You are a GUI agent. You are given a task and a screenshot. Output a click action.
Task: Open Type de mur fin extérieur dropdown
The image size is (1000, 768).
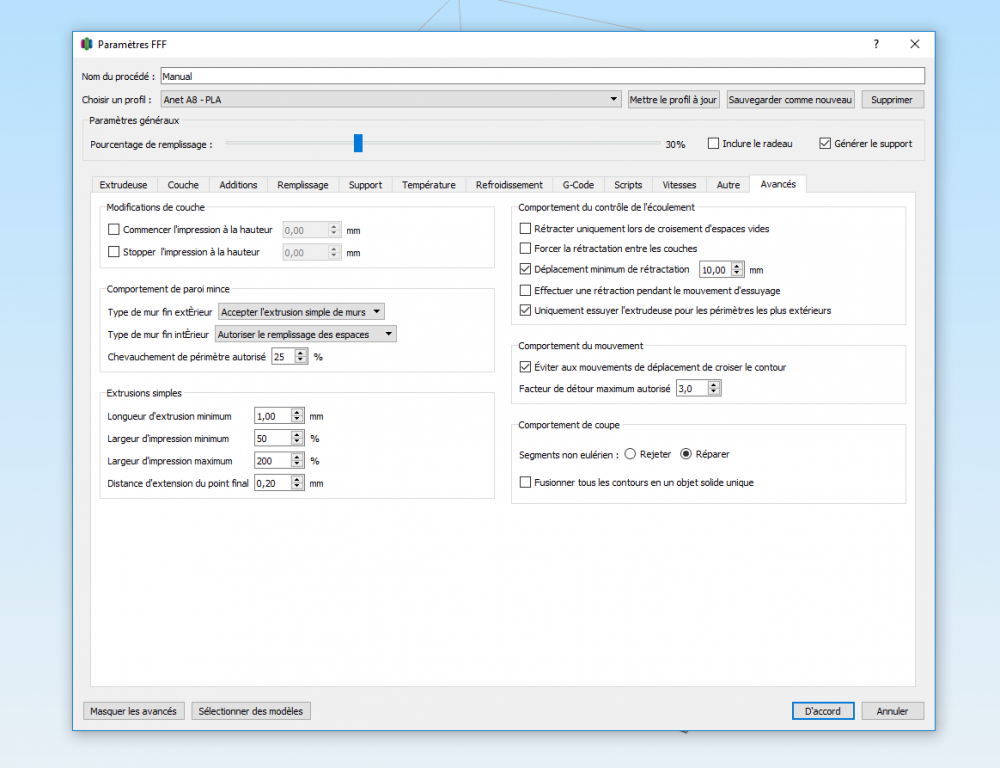coord(301,312)
